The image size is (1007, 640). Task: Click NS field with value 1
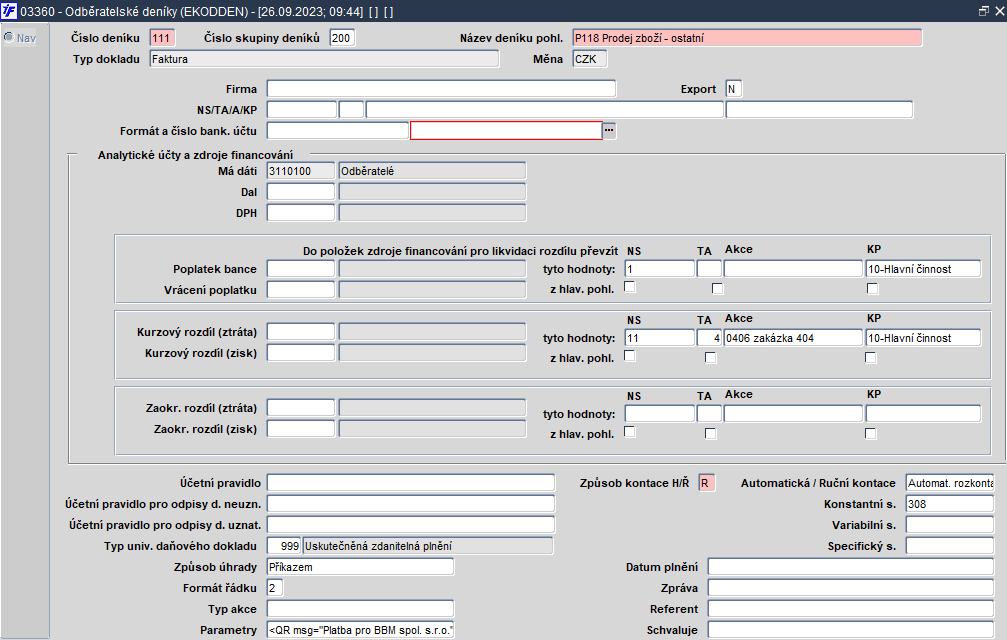660,269
